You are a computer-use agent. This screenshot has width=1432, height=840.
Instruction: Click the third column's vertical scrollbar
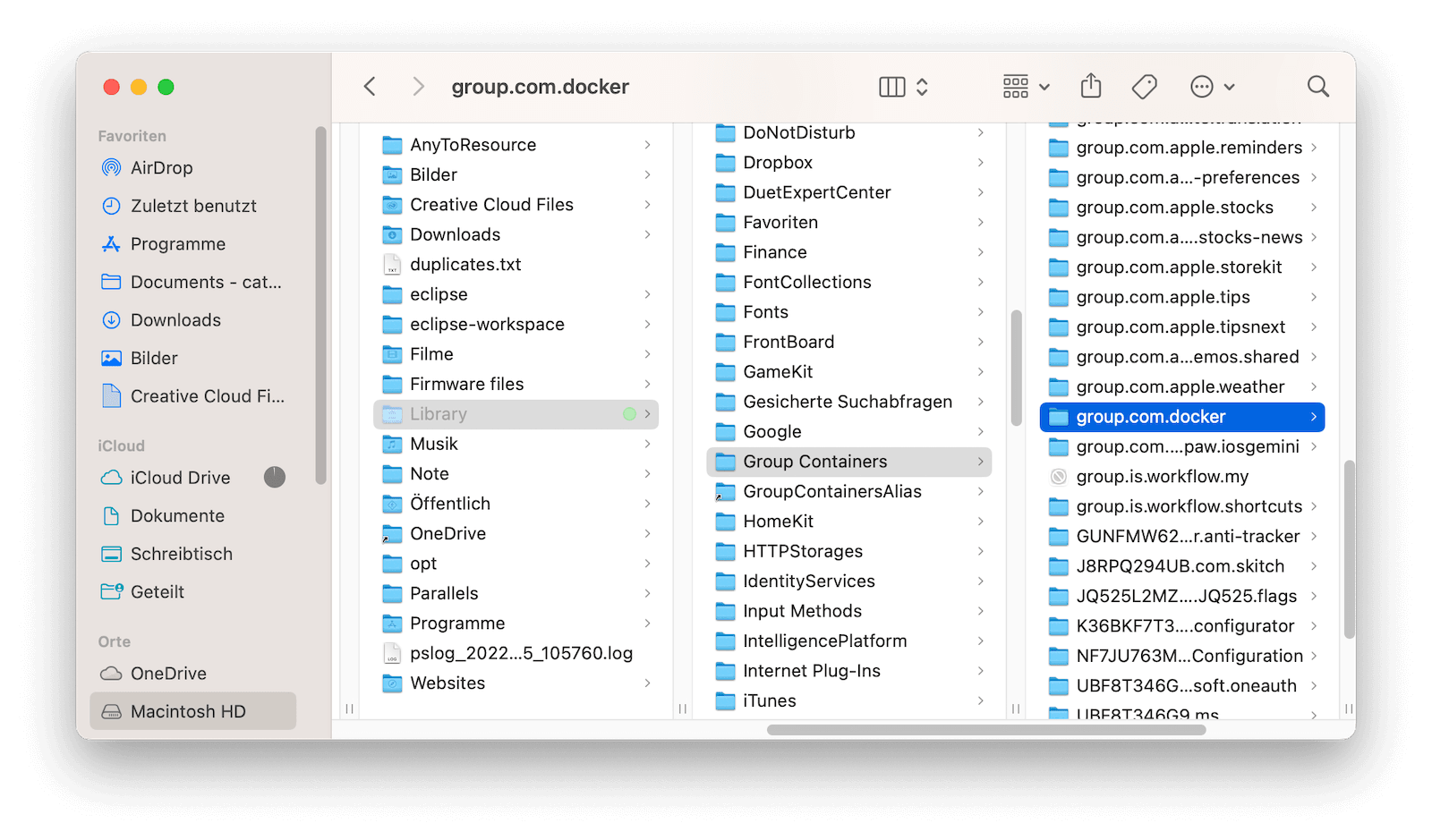click(x=1349, y=549)
